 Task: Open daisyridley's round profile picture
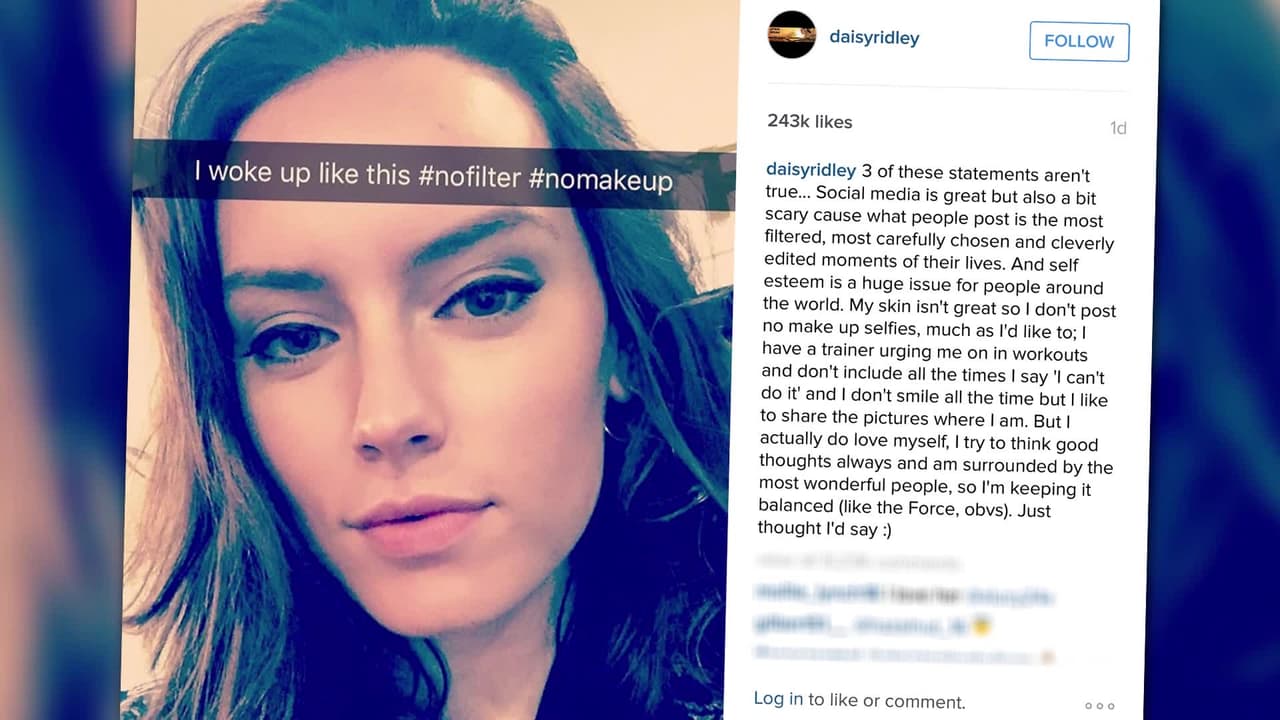[x=792, y=35]
